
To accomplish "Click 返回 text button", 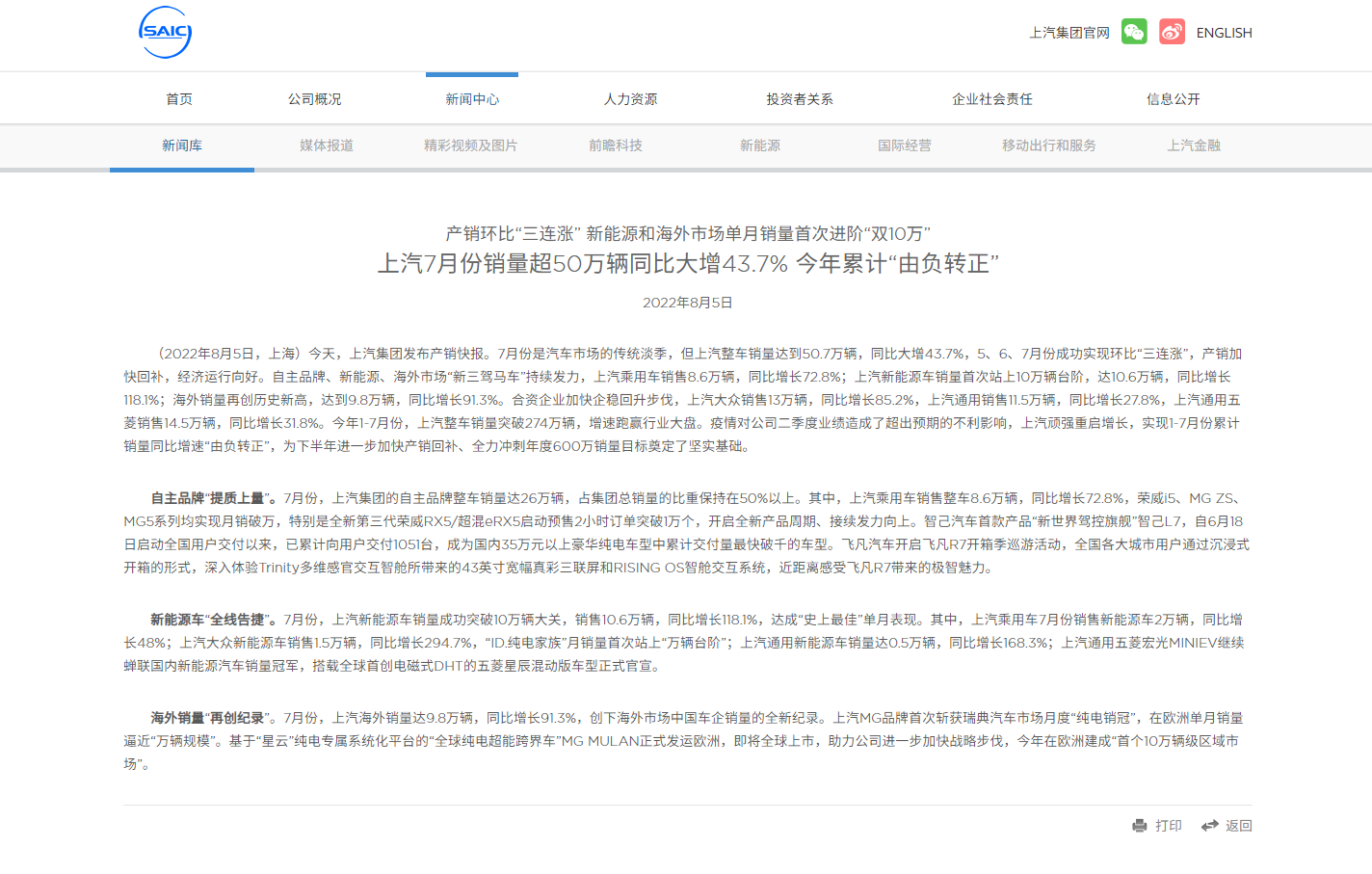I will [x=1239, y=826].
